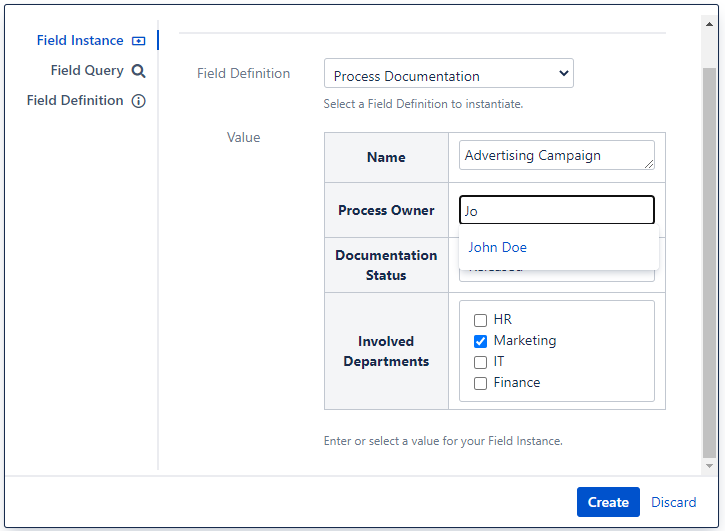Uncheck the Marketing checkbox

point(480,341)
